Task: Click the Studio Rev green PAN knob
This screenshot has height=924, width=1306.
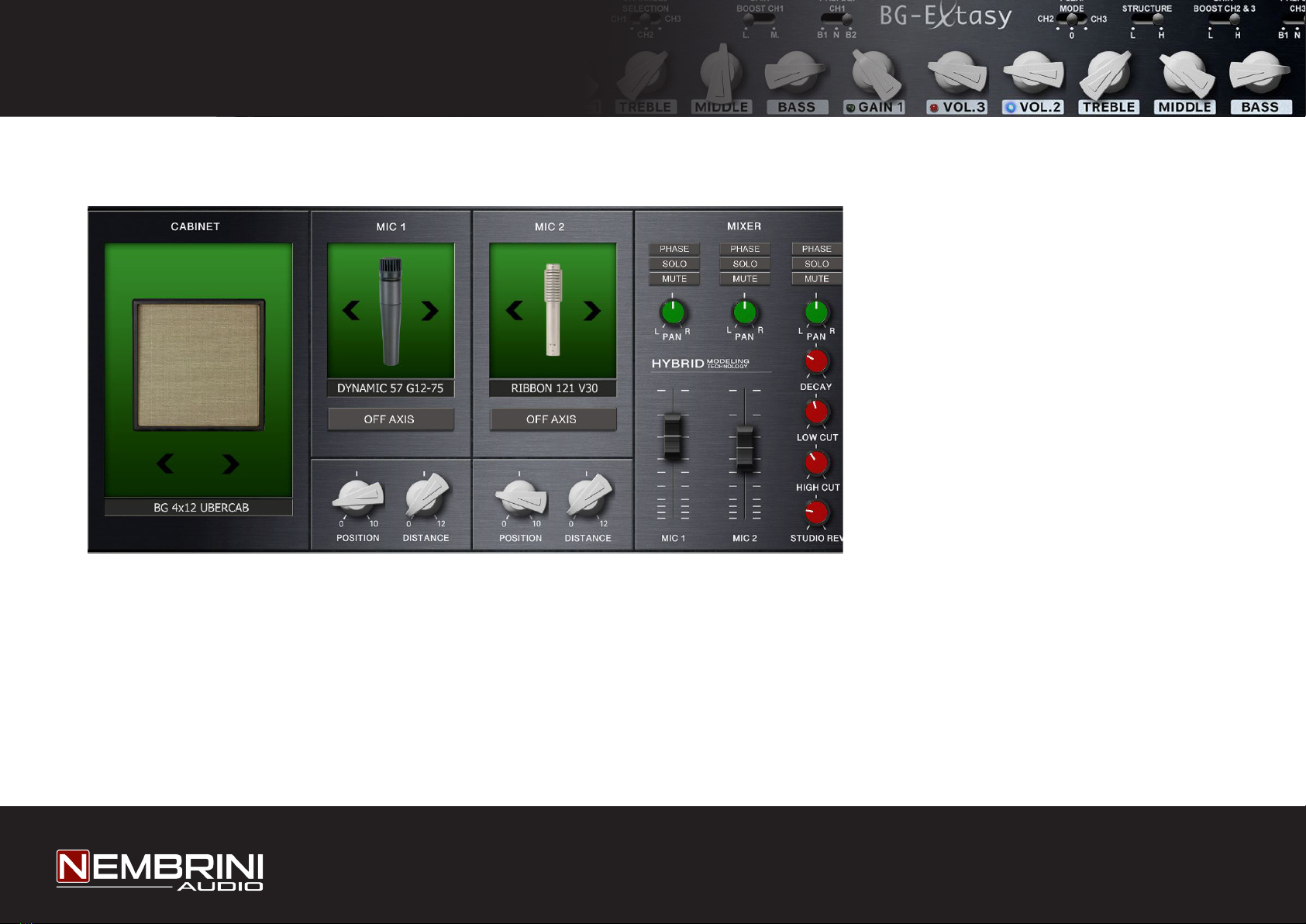Action: pos(817,312)
